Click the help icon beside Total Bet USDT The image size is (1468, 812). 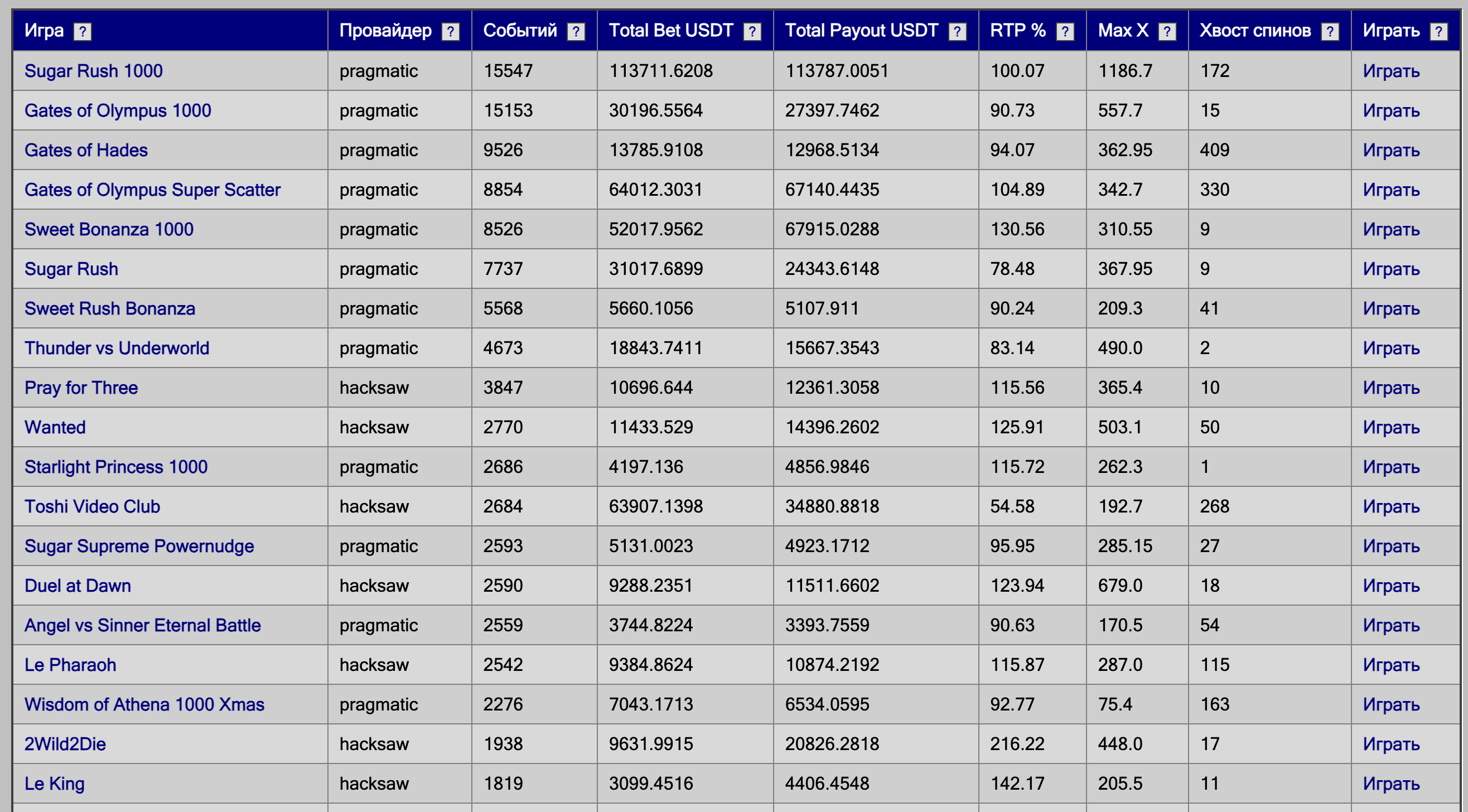[752, 31]
